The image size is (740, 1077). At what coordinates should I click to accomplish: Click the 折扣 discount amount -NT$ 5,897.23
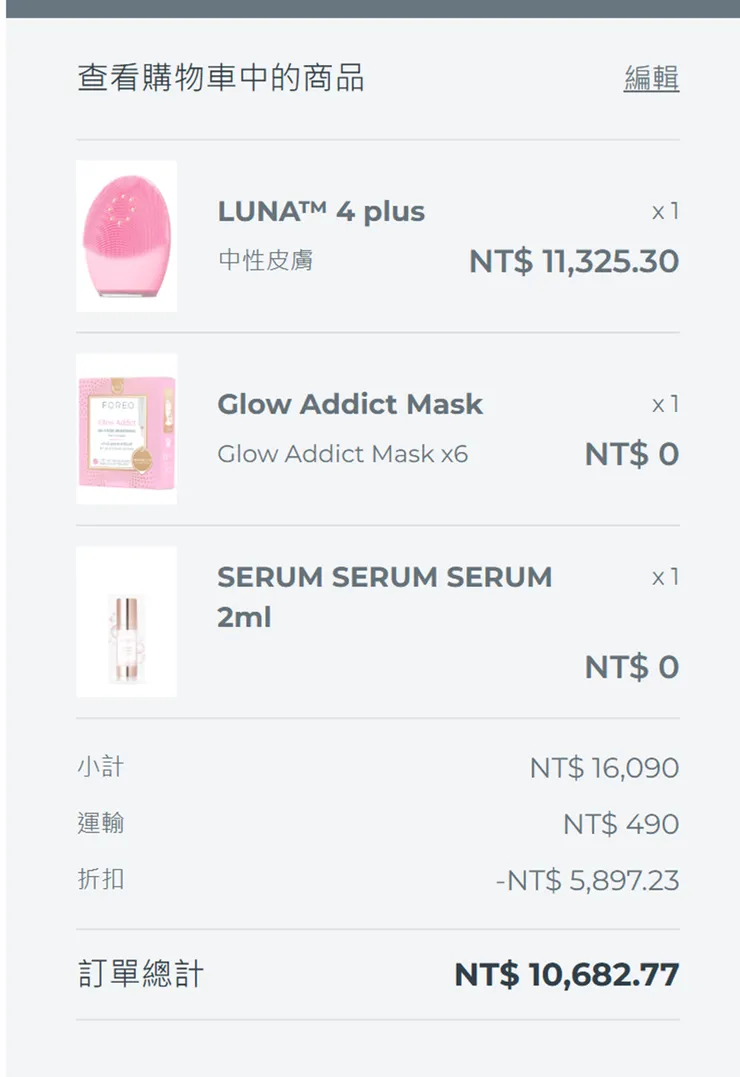[587, 881]
